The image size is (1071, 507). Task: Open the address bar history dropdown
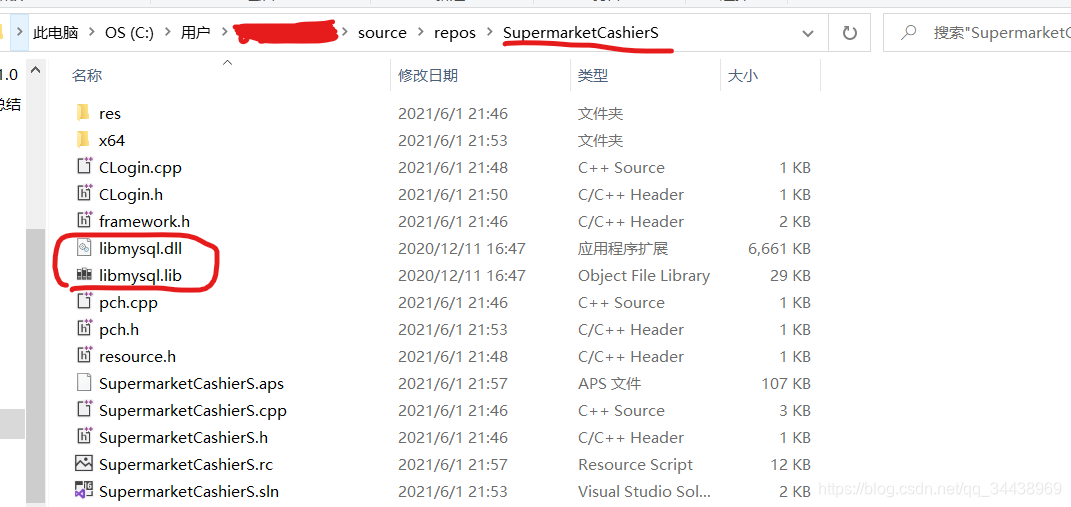click(808, 33)
